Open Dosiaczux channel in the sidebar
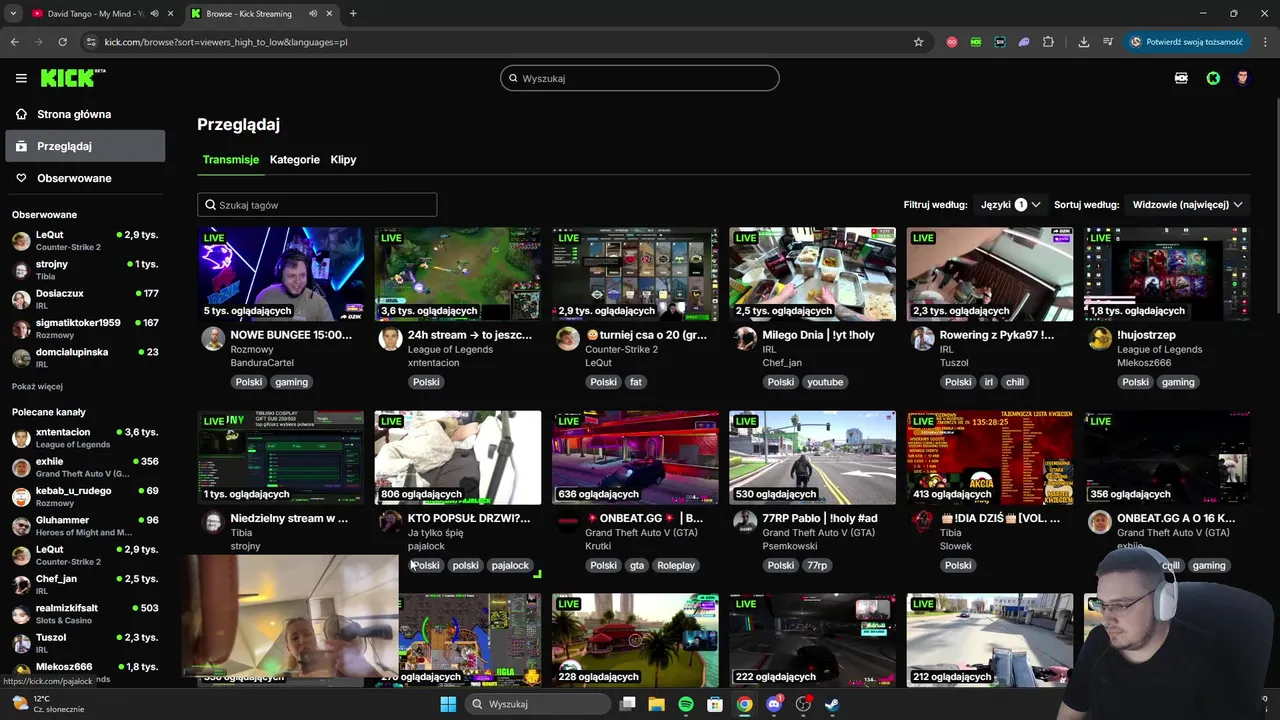1280x720 pixels. point(85,299)
